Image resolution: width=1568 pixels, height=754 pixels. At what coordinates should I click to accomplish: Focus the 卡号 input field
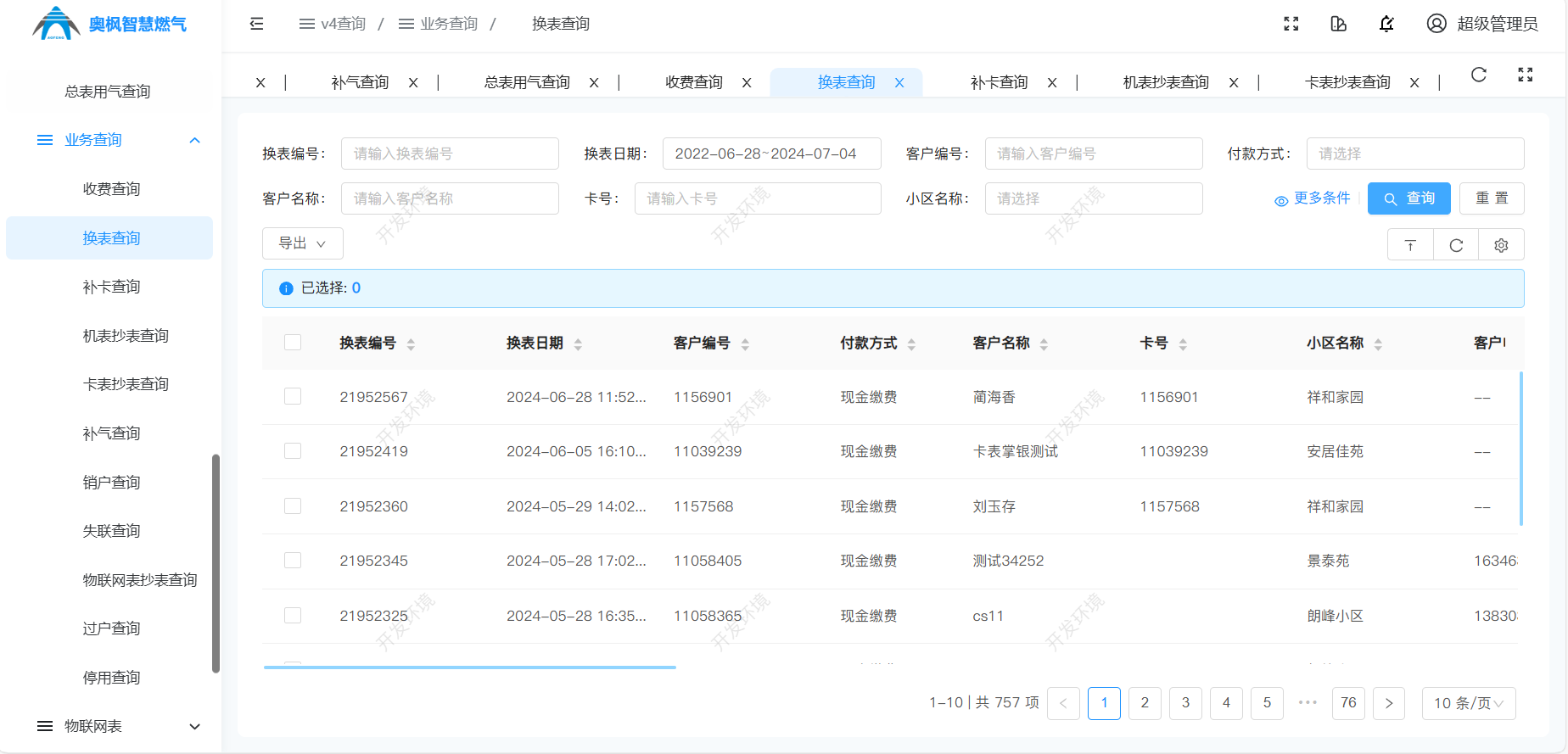758,198
